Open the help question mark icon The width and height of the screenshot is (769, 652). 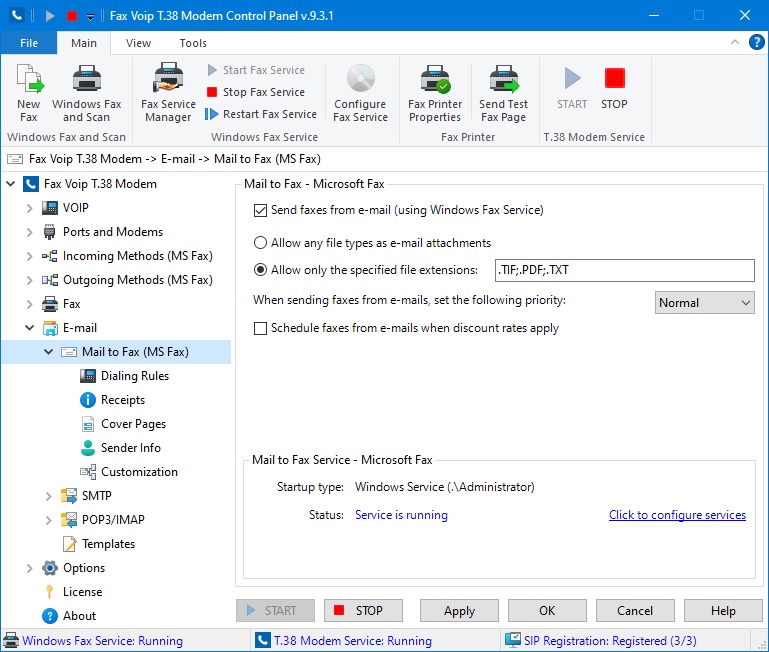pyautogui.click(x=756, y=42)
